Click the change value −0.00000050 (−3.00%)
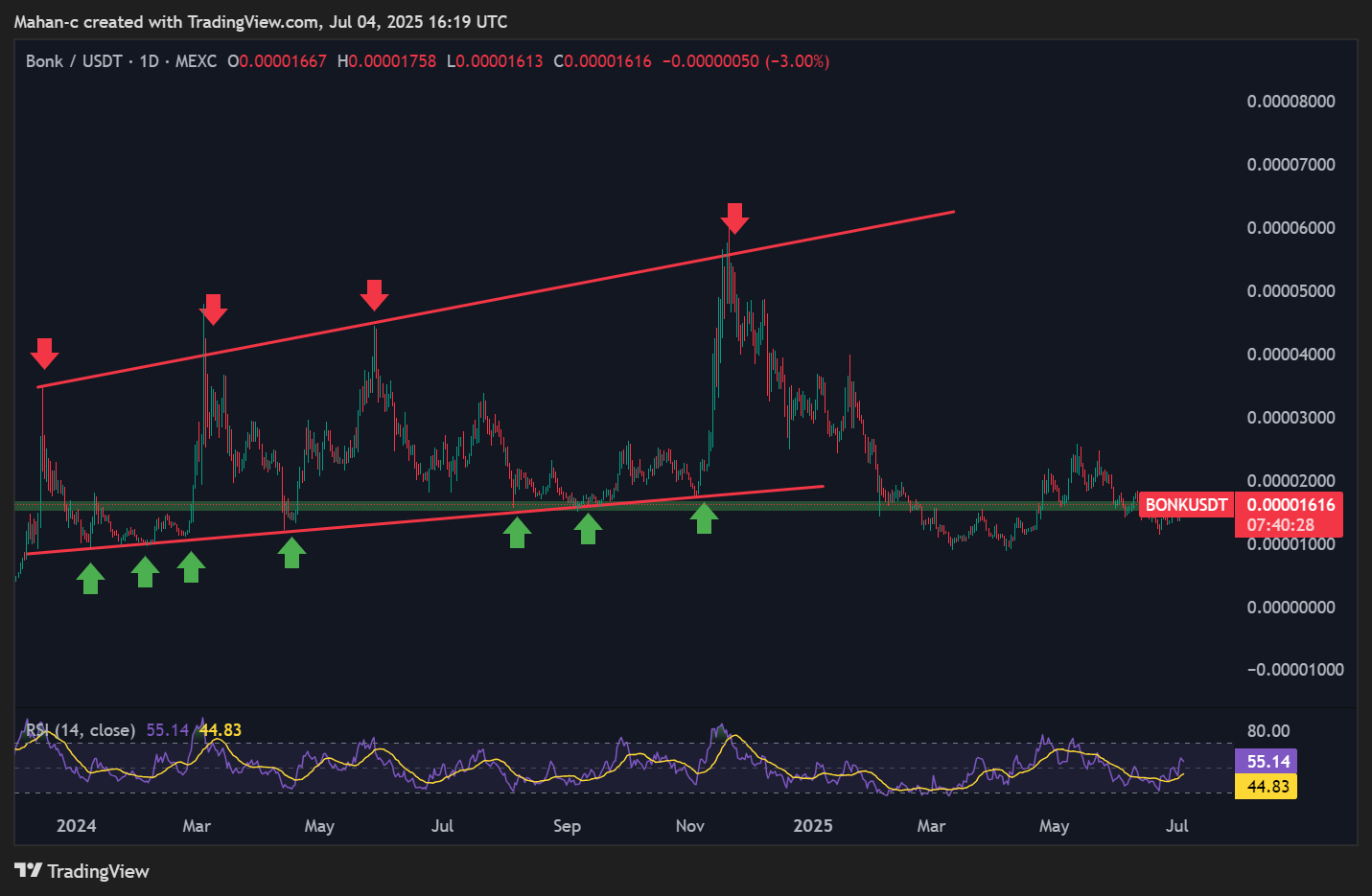Viewport: 1372px width, 896px height. coord(746,61)
